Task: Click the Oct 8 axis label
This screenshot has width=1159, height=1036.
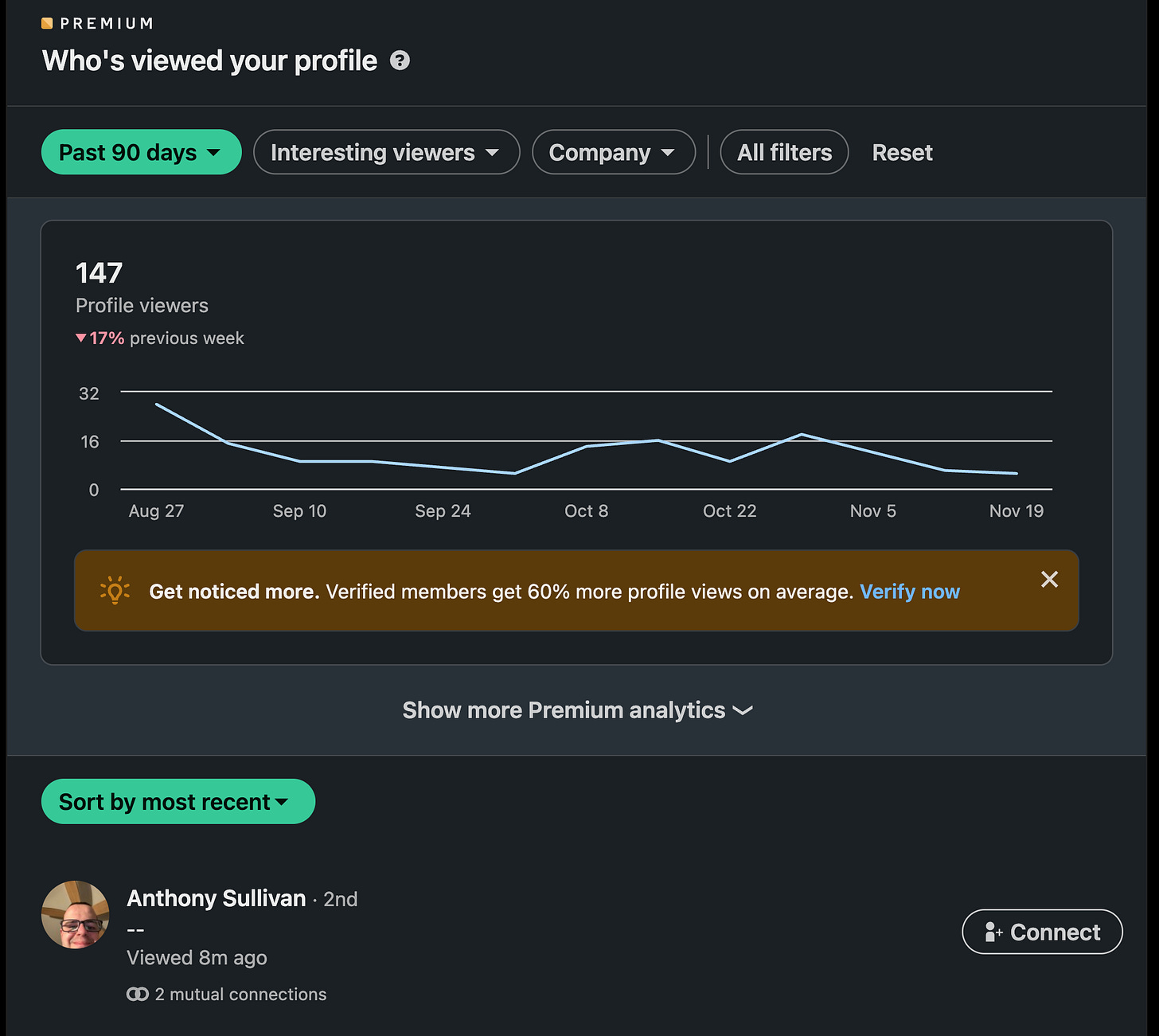Action: (x=586, y=511)
